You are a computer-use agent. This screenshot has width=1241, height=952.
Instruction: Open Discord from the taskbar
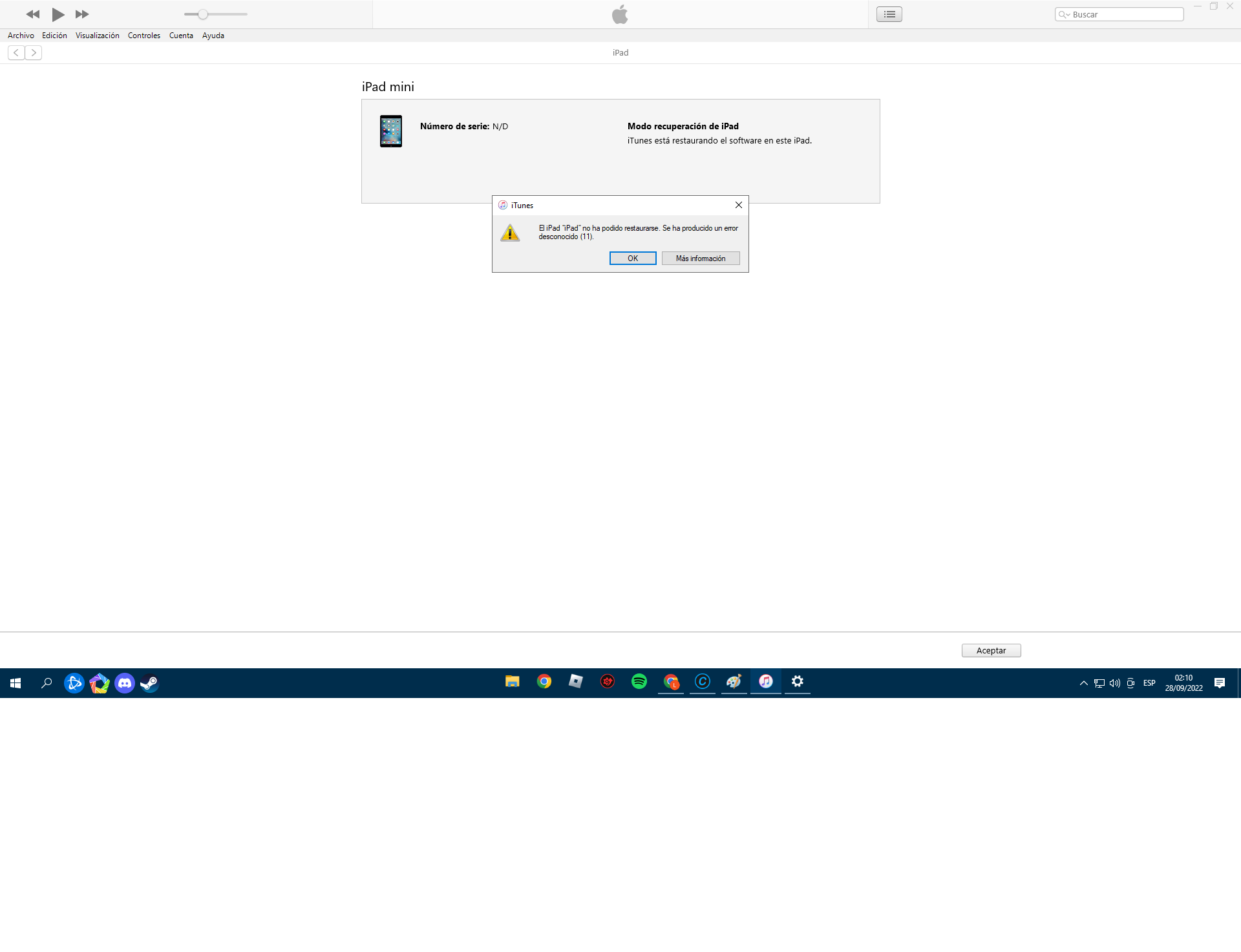click(125, 683)
